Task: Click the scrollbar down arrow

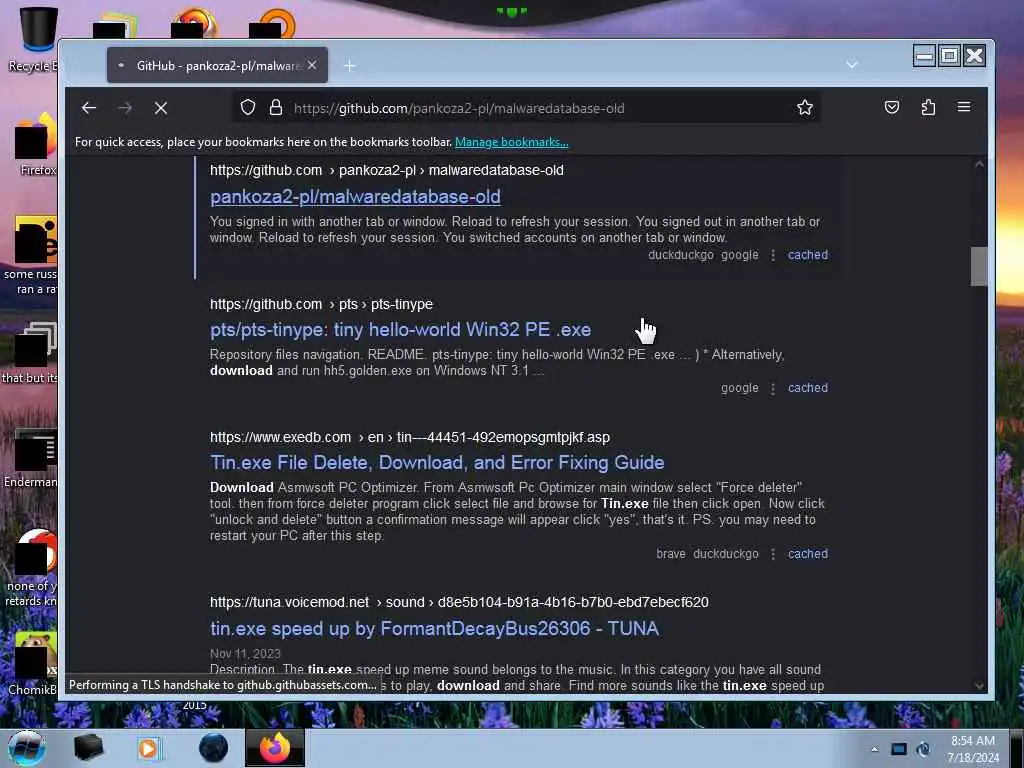Action: click(979, 686)
